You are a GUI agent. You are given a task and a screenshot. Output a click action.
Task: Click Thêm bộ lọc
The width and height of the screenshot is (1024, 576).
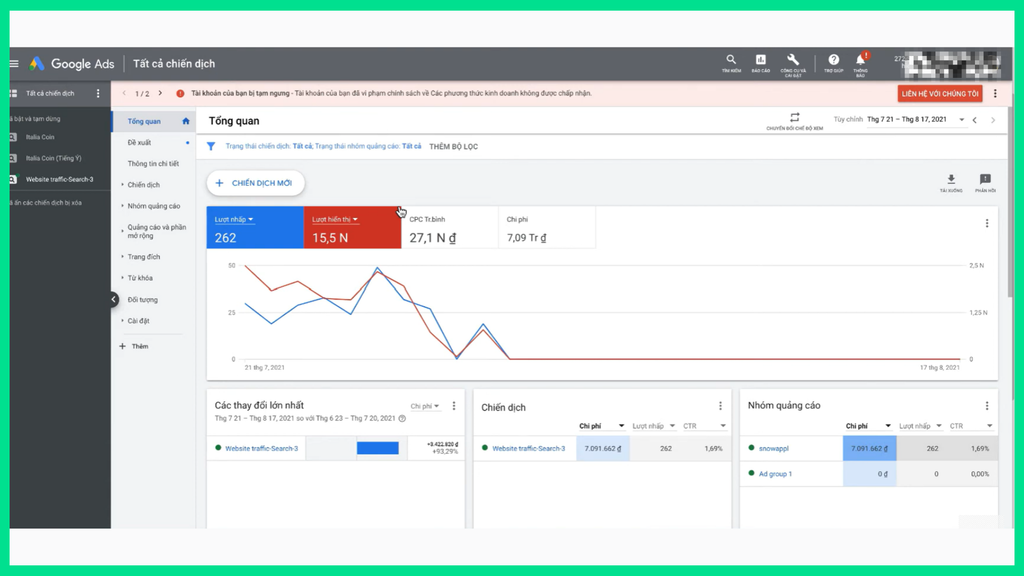[453, 146]
